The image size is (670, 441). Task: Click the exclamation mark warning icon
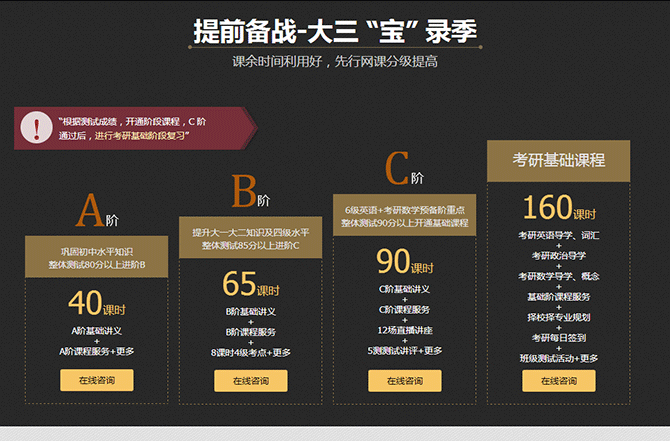click(x=37, y=127)
